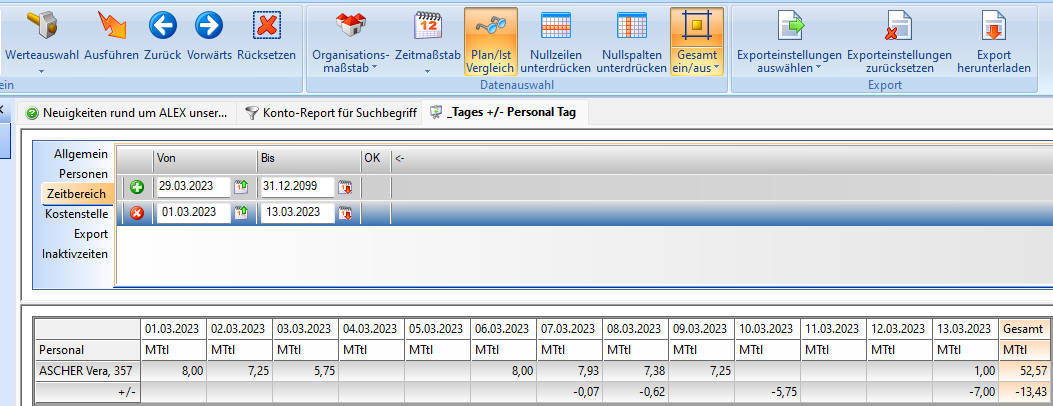Go back with the Zurück arrow
This screenshot has width=1053, height=406.
pos(162,26)
